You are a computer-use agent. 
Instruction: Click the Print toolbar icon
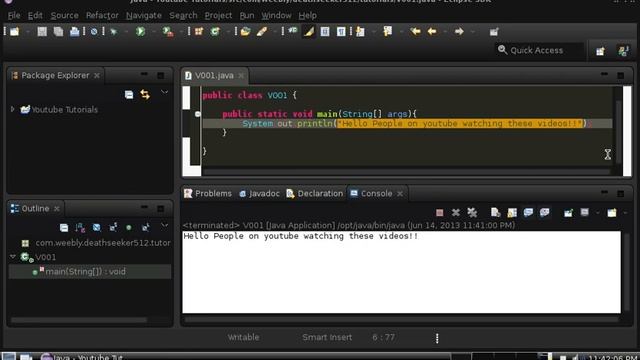tap(74, 32)
